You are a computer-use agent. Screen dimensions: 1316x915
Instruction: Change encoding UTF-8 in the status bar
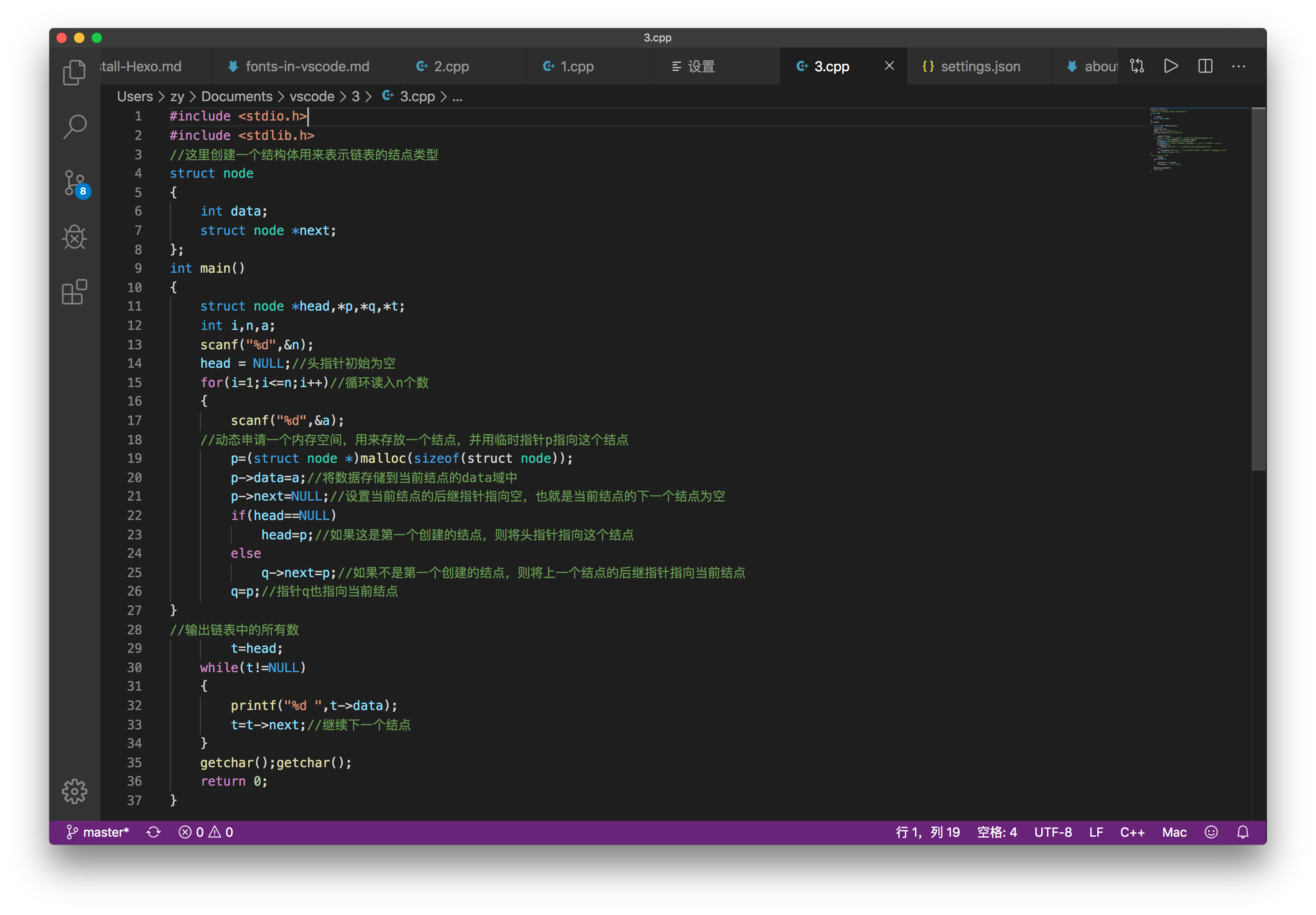1053,832
